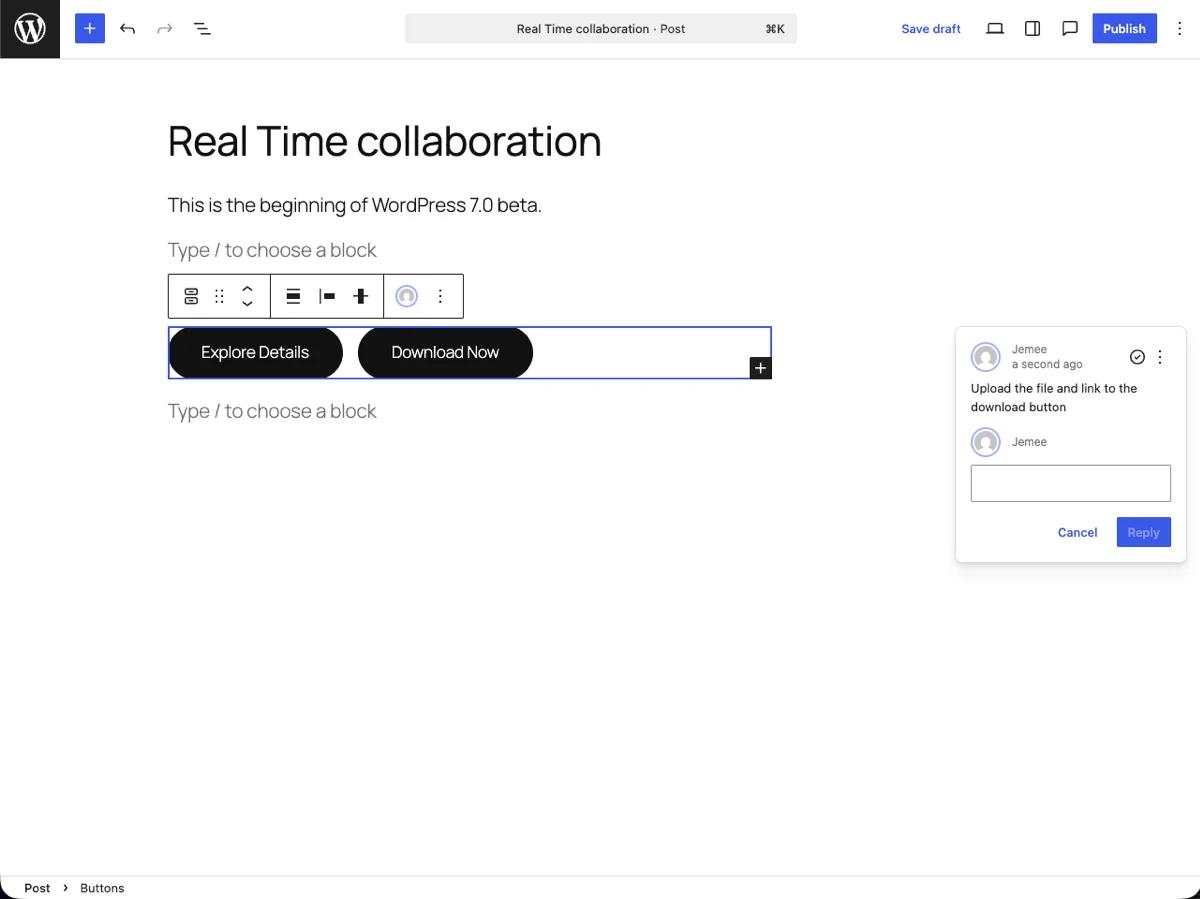Click the reply author Jemee avatar
This screenshot has height=899, width=1200.
986,441
